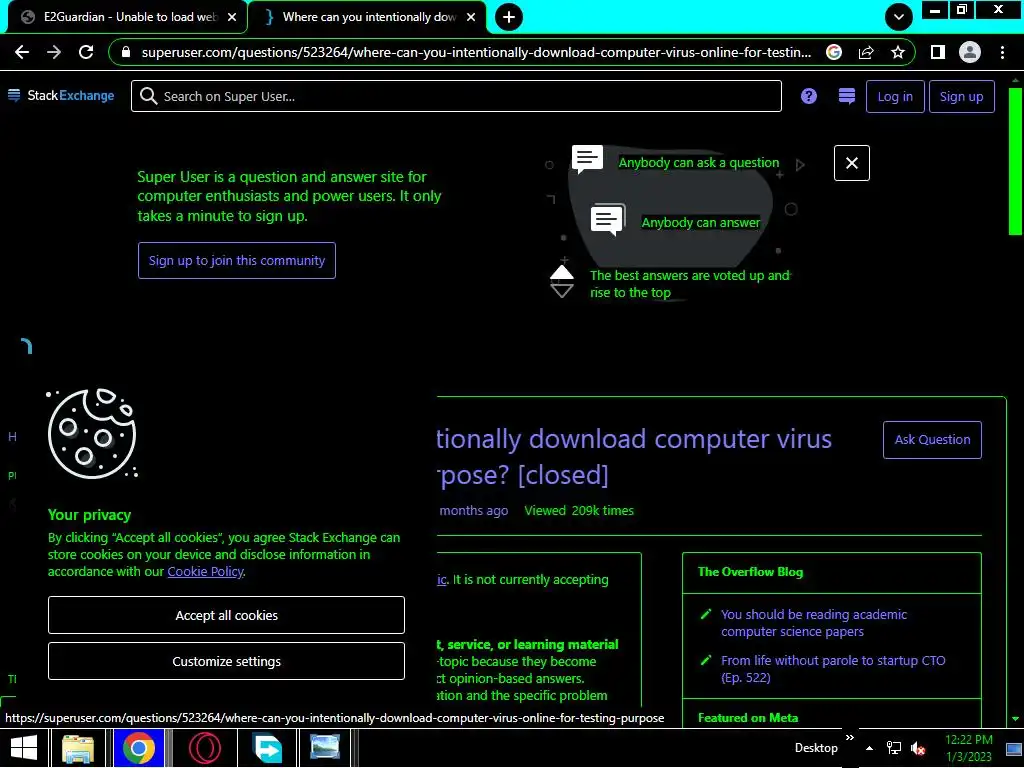Open the Chrome profile avatar
Screen dimensions: 1024x768
click(970, 52)
